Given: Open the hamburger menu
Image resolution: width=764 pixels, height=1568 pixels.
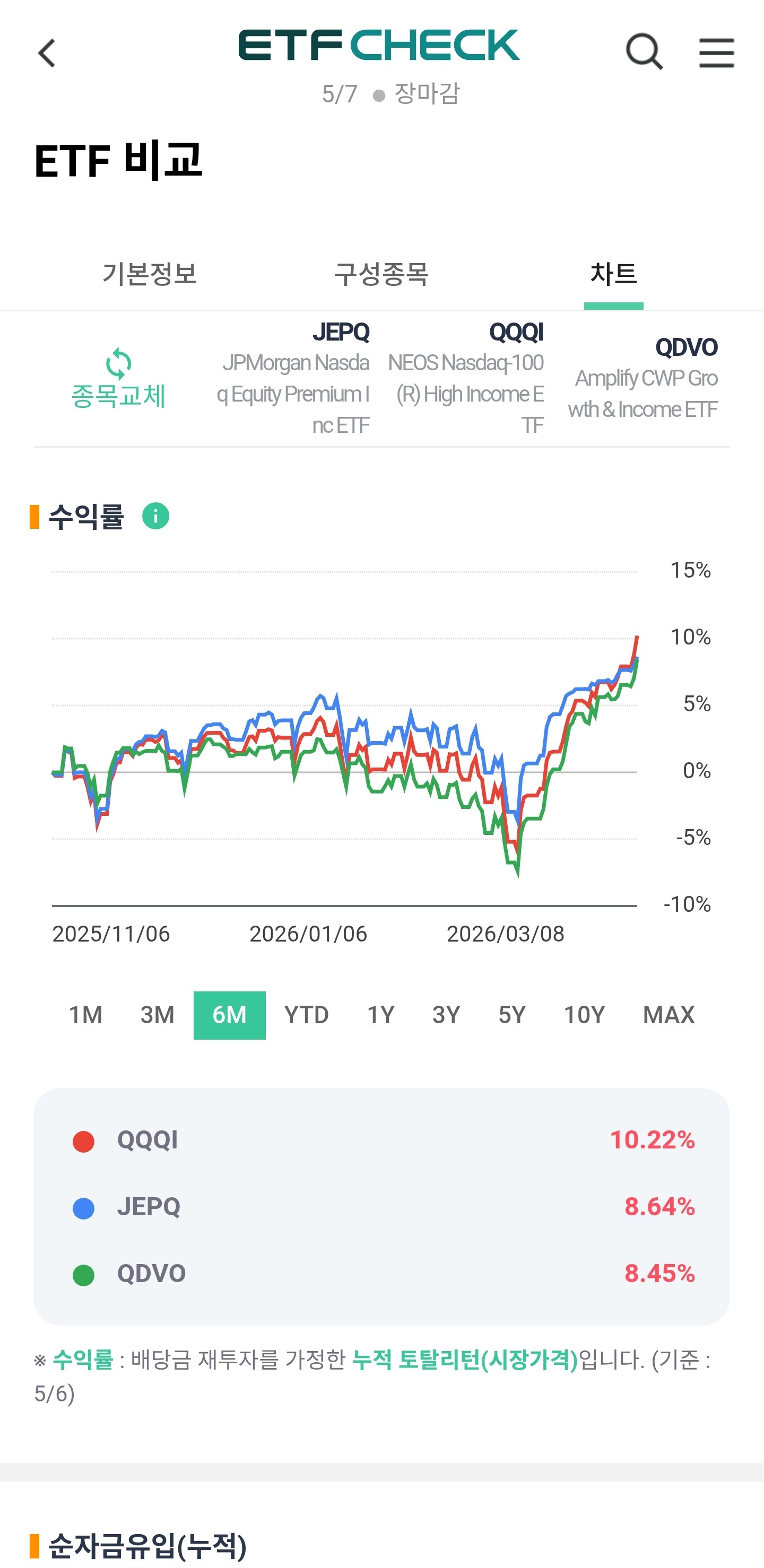Looking at the screenshot, I should [x=716, y=53].
